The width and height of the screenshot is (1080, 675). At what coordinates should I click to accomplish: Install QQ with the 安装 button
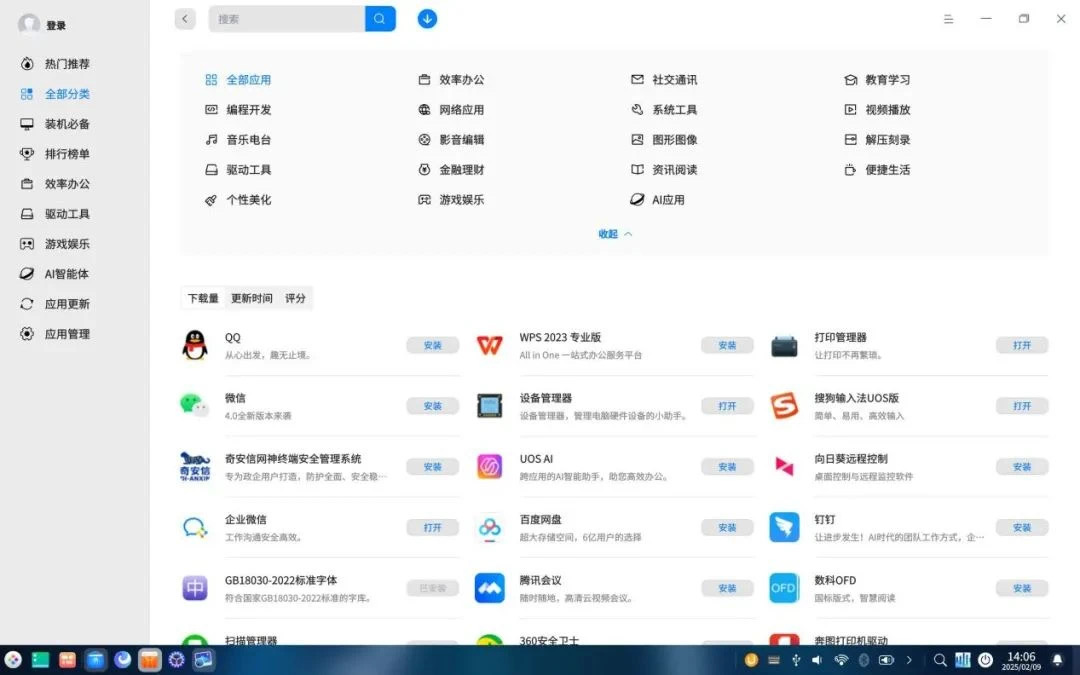pyautogui.click(x=433, y=345)
